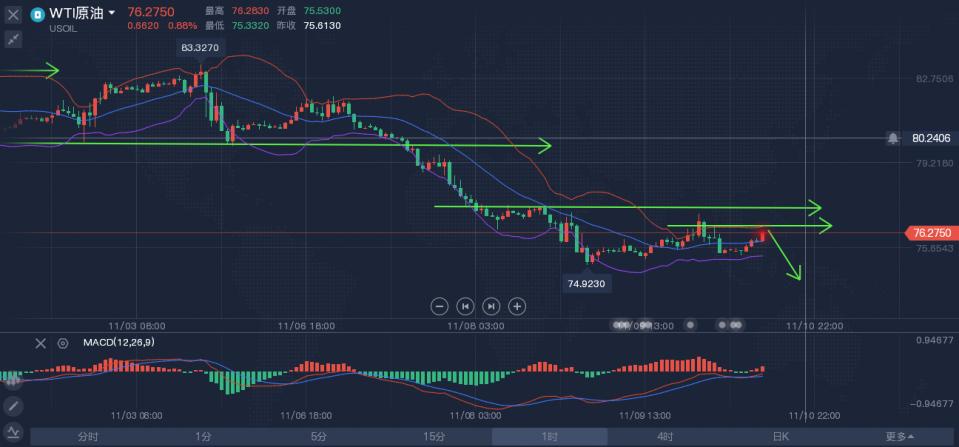Expand the 更多 timeframe options
Screen dimensions: 959x447
point(898,437)
